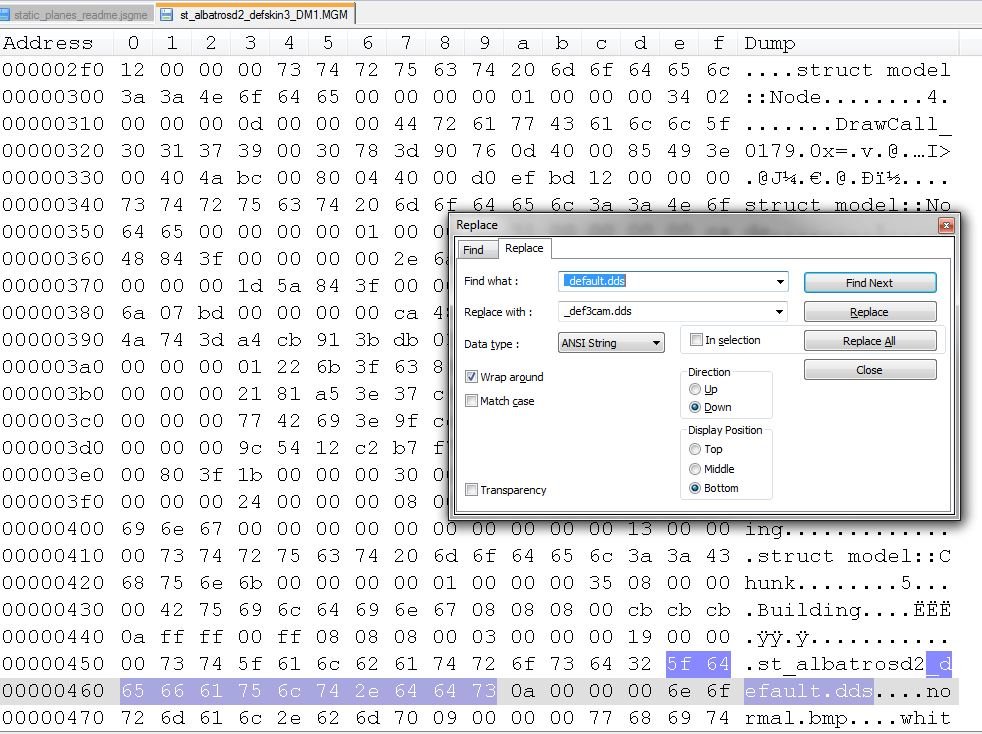Set display position to Top

pos(695,449)
